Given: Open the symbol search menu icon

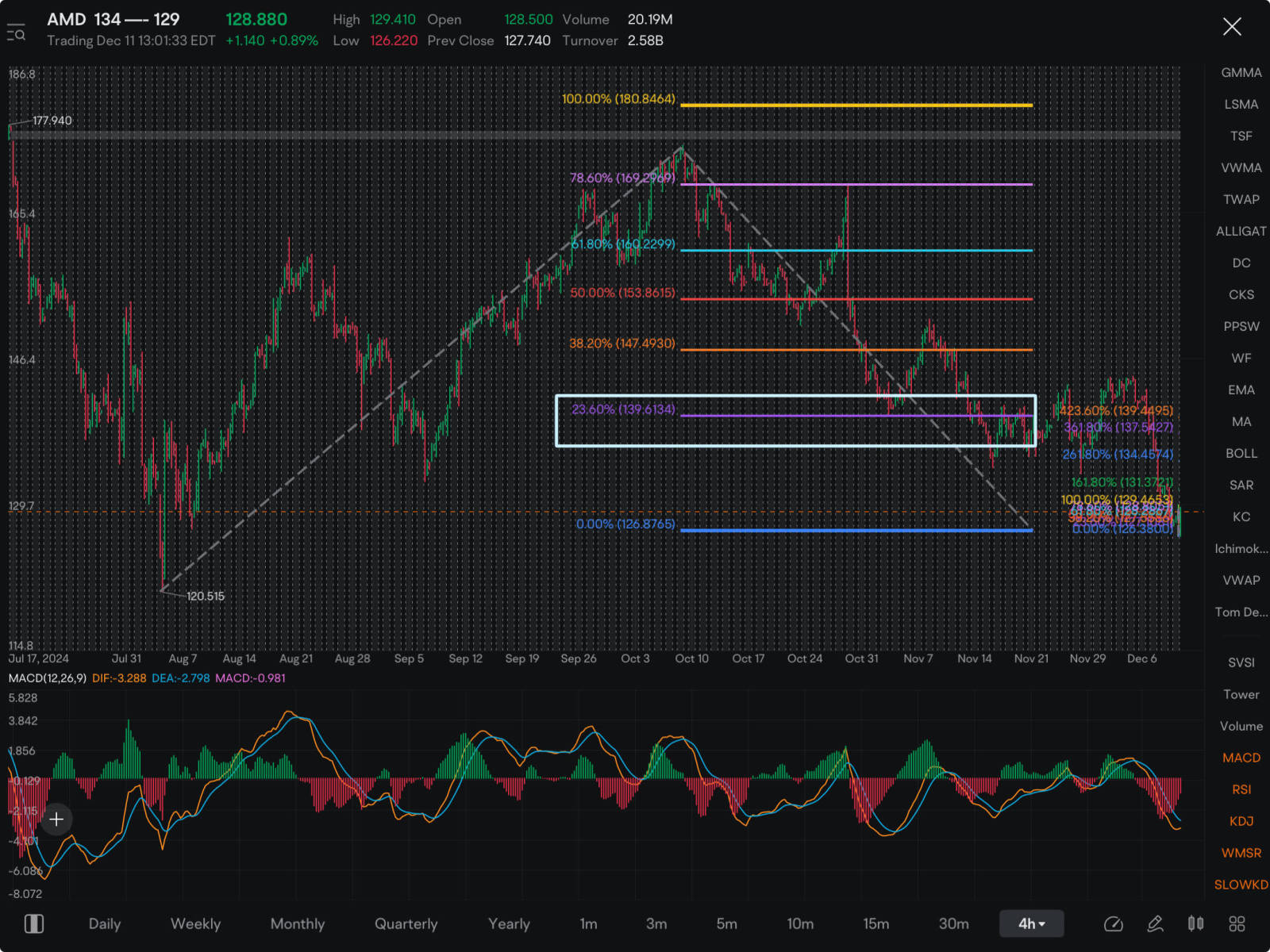Looking at the screenshot, I should click(17, 33).
